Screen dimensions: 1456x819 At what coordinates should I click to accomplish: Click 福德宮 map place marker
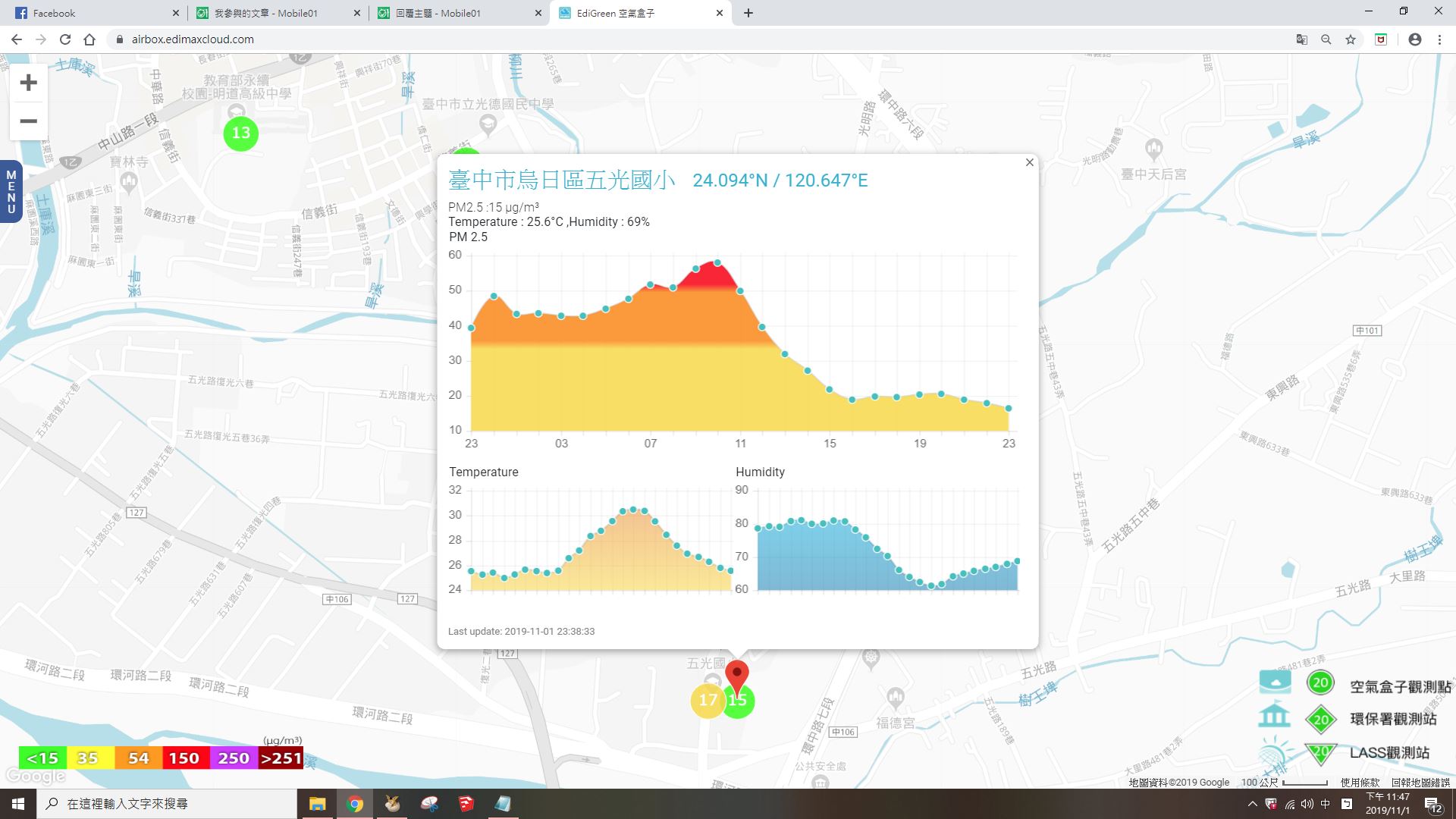click(x=895, y=696)
